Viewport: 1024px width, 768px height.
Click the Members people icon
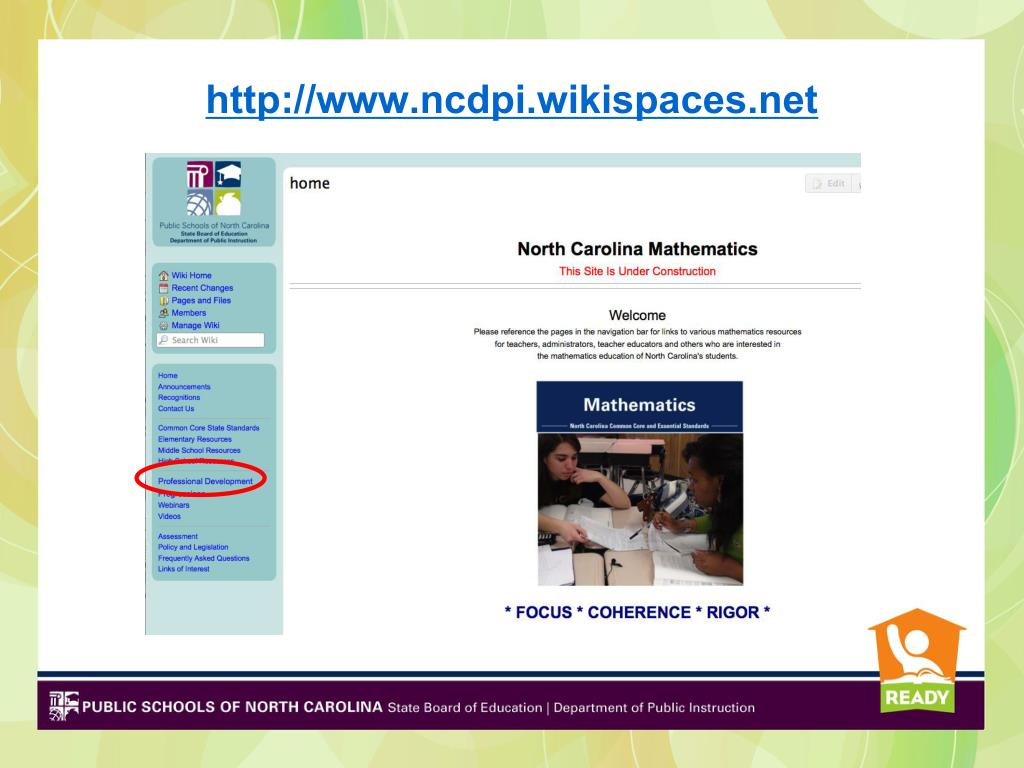coord(163,313)
